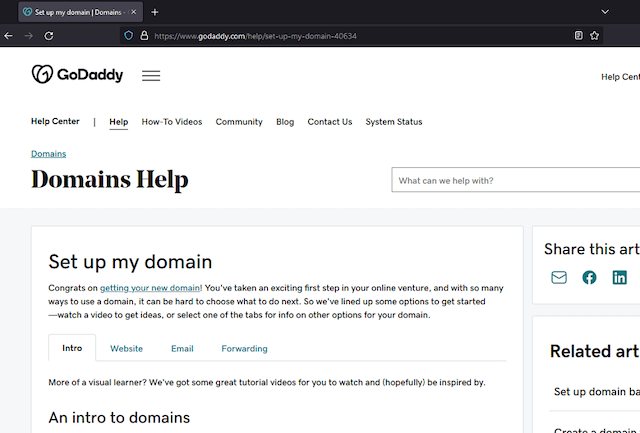640x433 pixels.
Task: Expand the list all tabs chevron
Action: (x=605, y=12)
